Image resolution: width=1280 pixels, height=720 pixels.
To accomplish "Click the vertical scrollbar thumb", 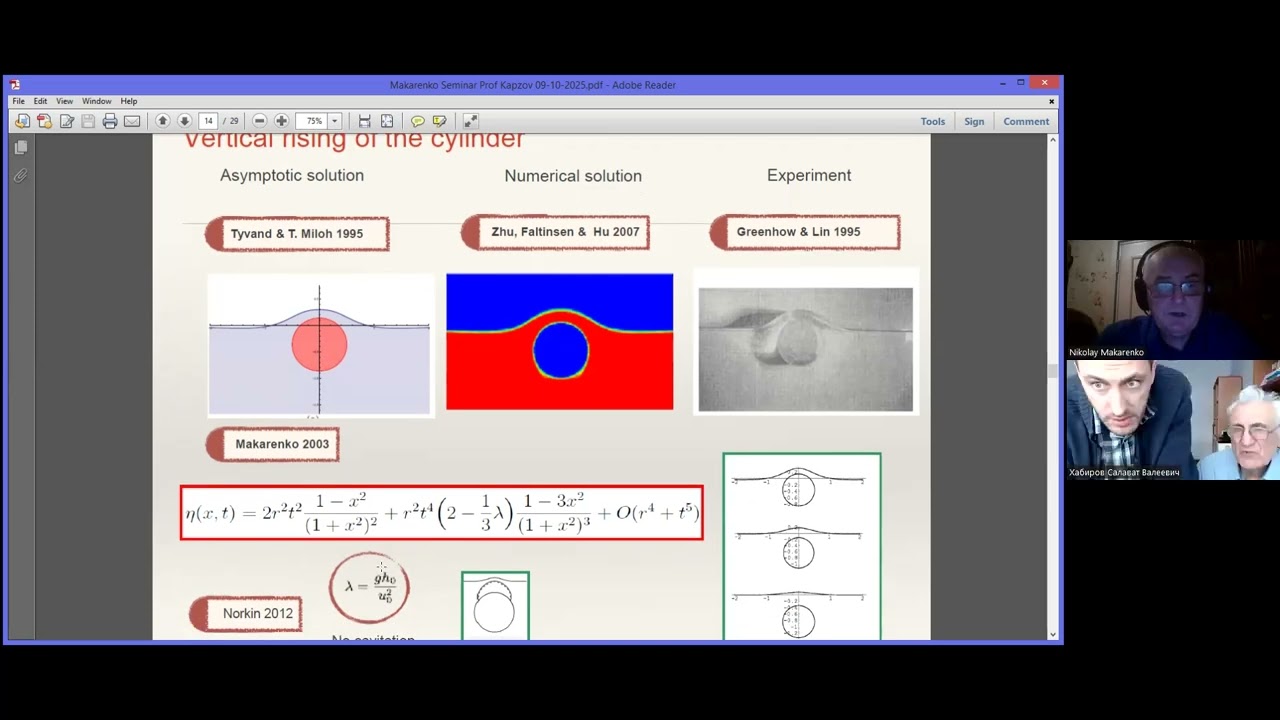I will click(1052, 370).
